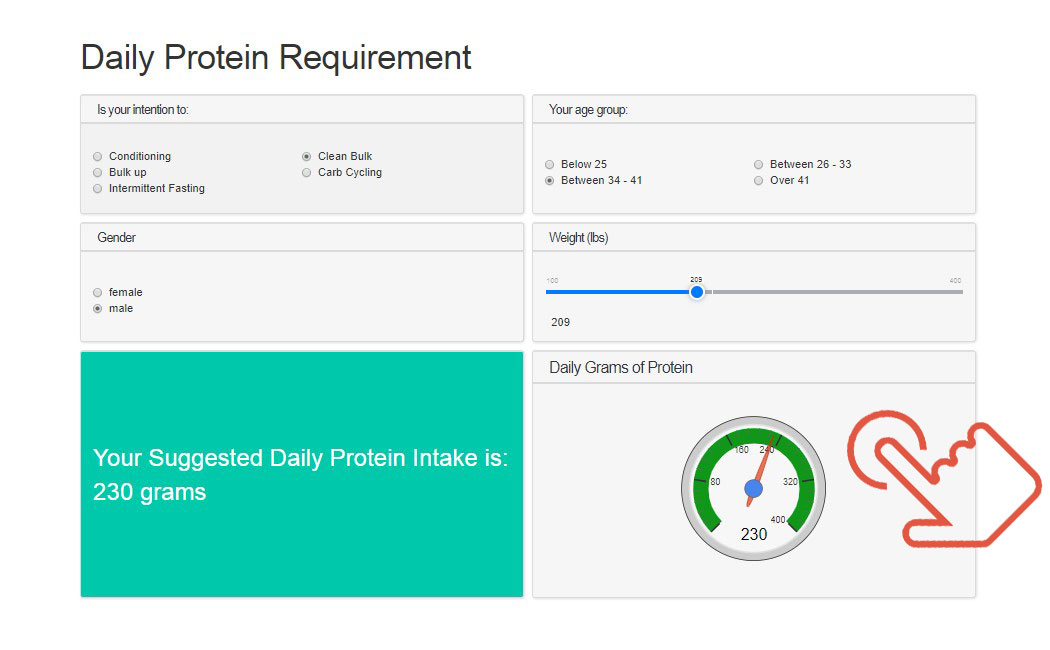The height and width of the screenshot is (650, 1050).
Task: Click the Daily Protein Requirement title
Action: (276, 58)
